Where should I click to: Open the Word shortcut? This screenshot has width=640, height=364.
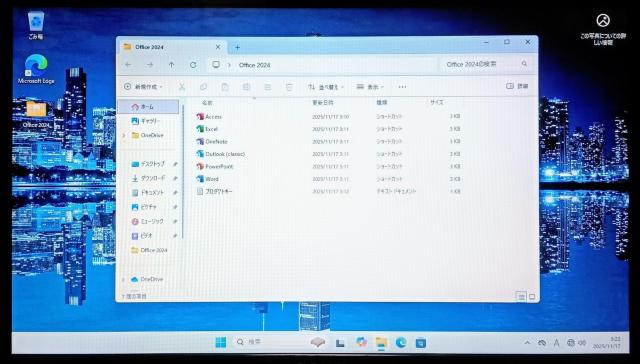tap(207, 179)
